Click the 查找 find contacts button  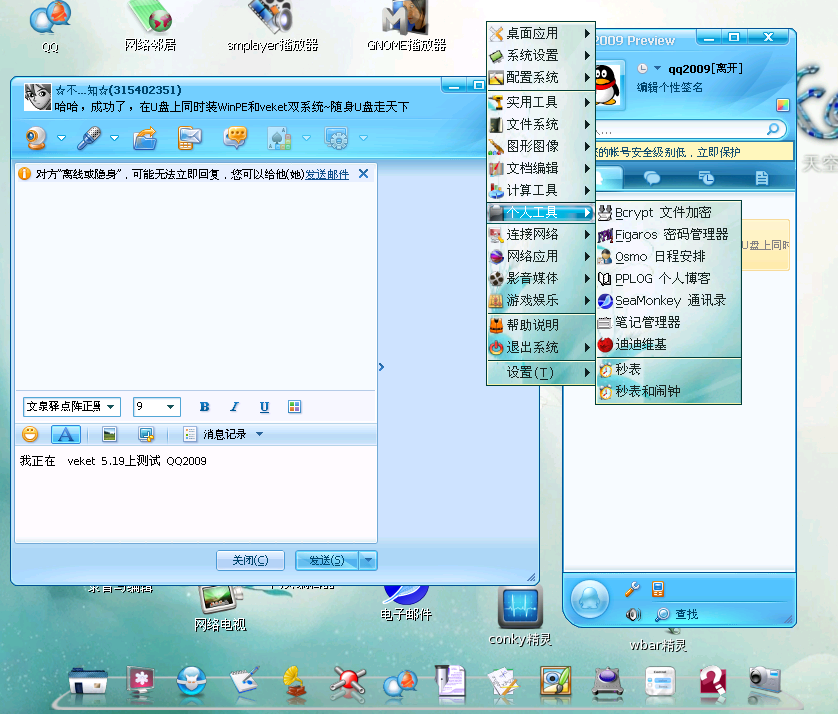pyautogui.click(x=677, y=615)
